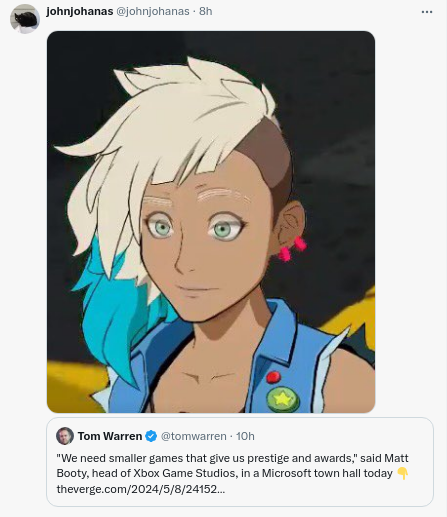Image resolution: width=447 pixels, height=517 pixels.
Task: Click the green star pin in image
Action: [x=283, y=399]
